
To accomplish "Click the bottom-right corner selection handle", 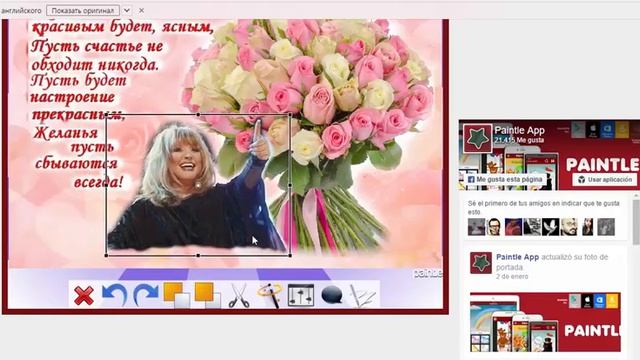I will [290, 256].
